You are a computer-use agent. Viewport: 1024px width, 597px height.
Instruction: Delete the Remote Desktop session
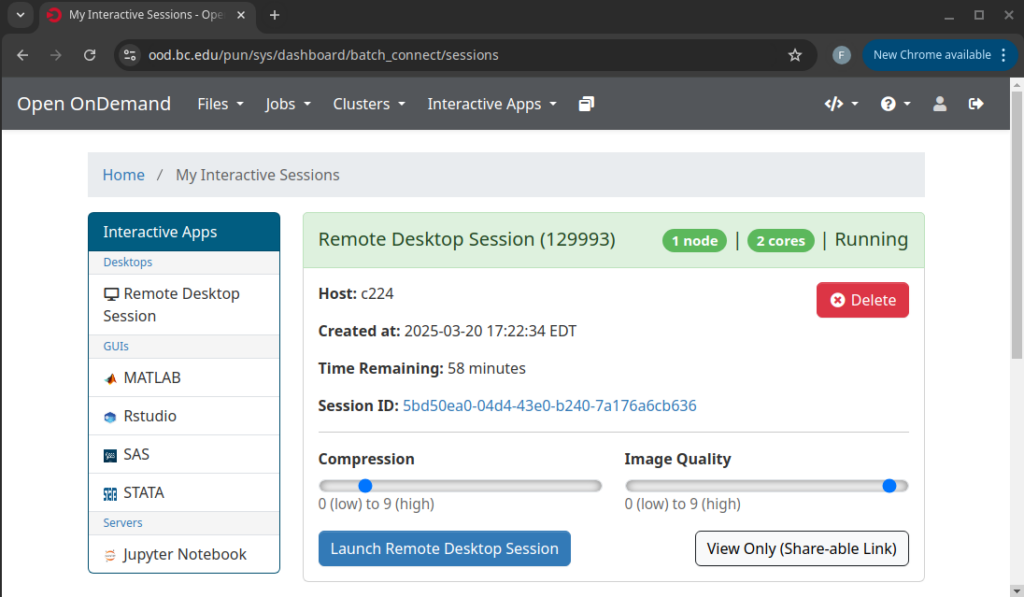pos(862,299)
